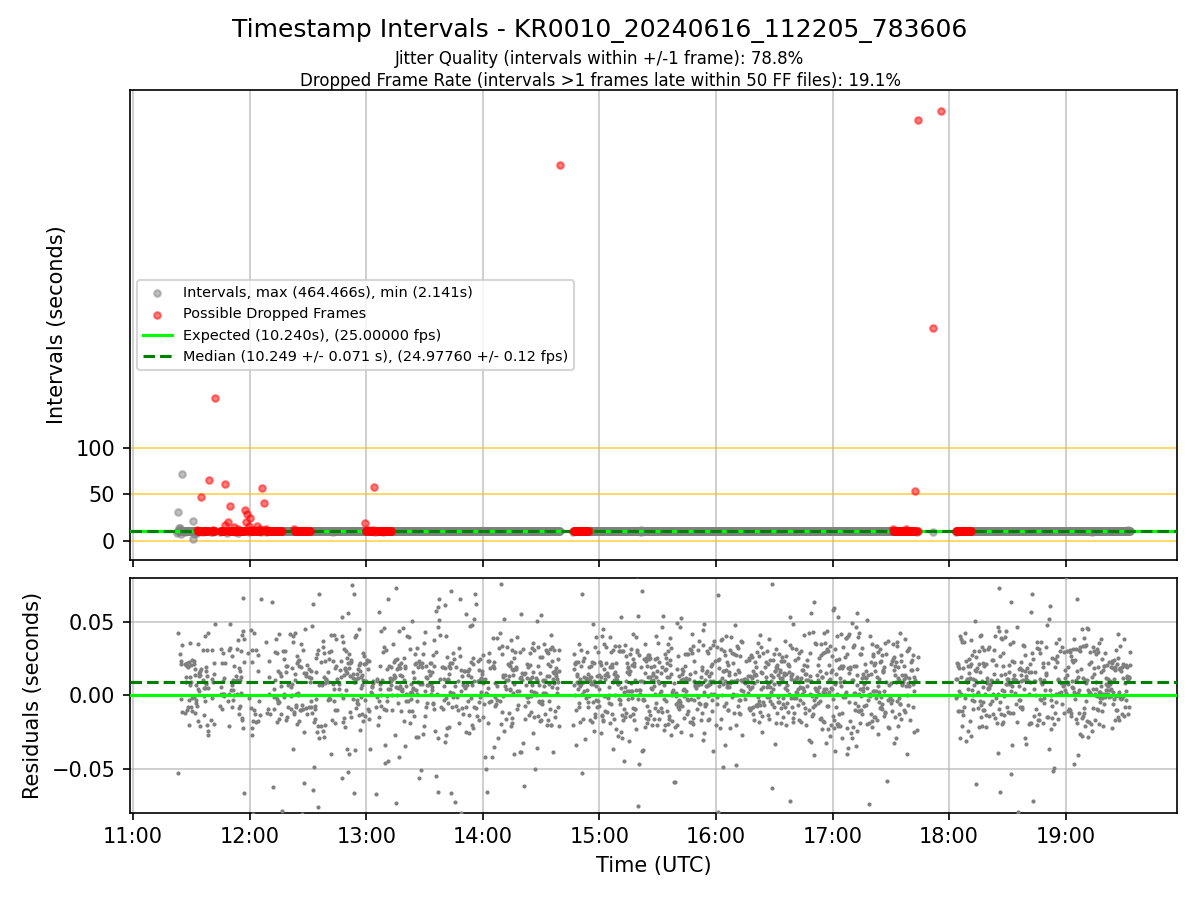Screen dimensions: 1200x900
Task: Click the red dot marker in the legend
Action: pos(157,314)
